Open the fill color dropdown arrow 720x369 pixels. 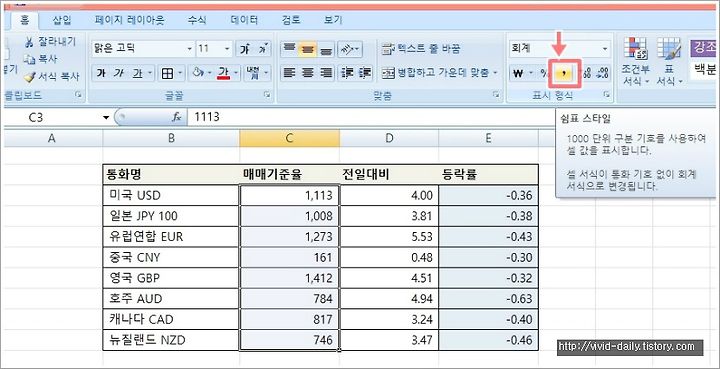(210, 73)
